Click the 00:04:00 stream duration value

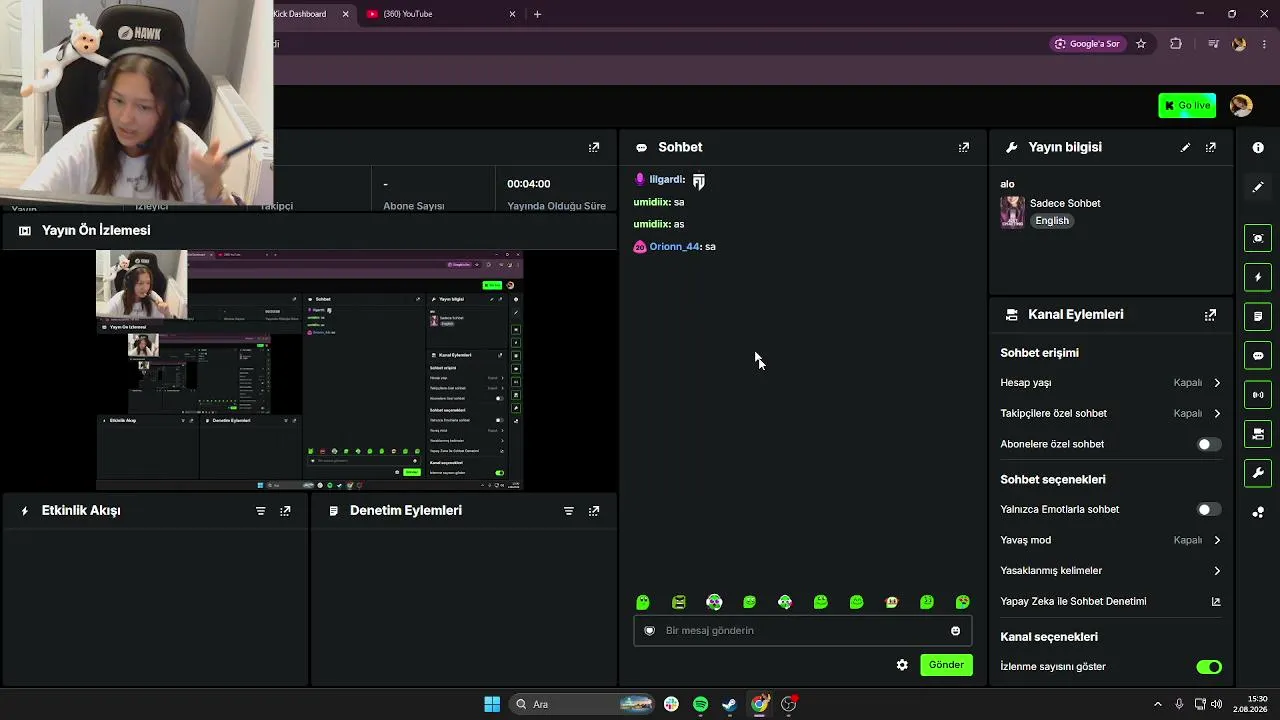[x=529, y=184]
